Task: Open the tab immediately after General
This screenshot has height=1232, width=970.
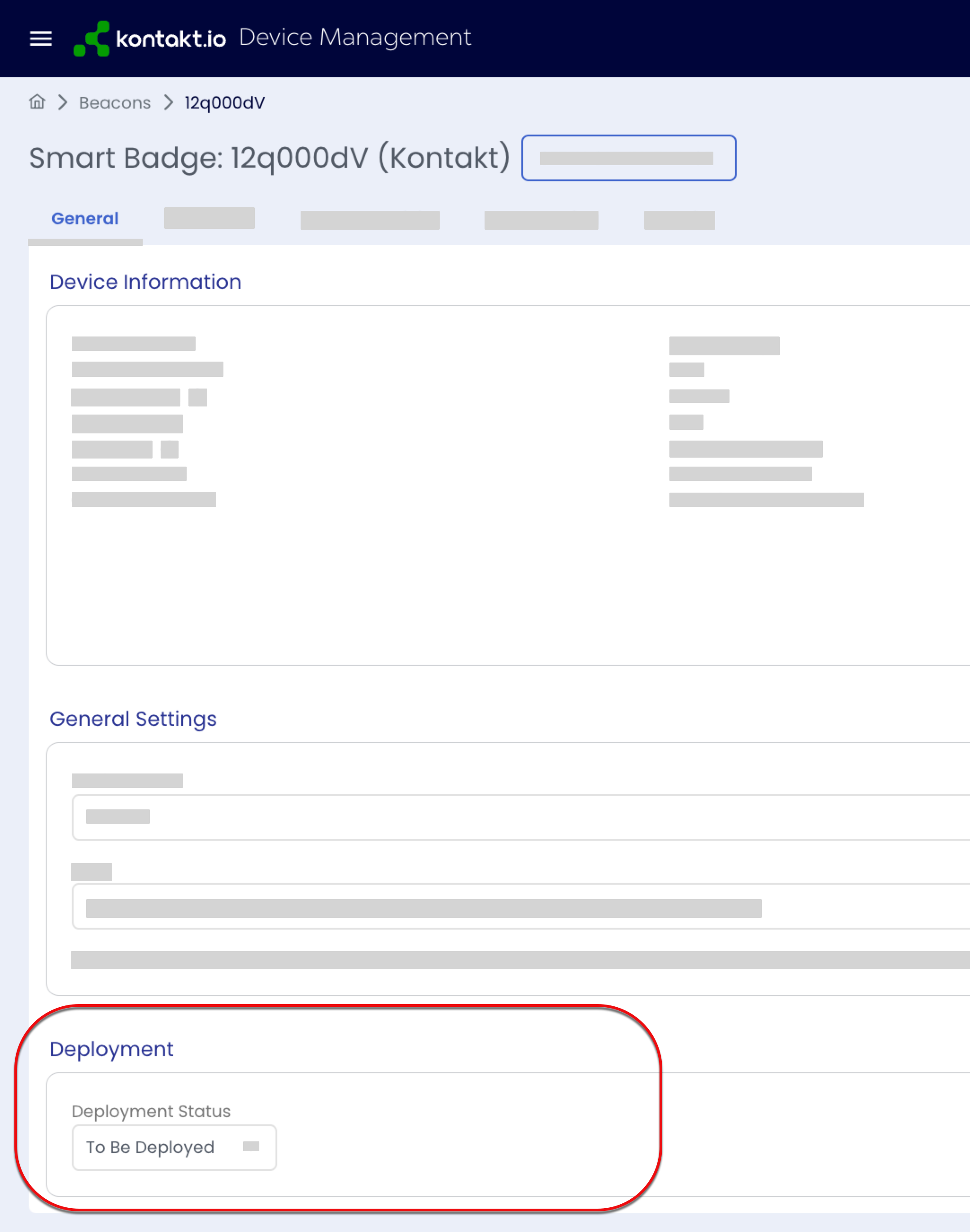Action: [x=210, y=218]
